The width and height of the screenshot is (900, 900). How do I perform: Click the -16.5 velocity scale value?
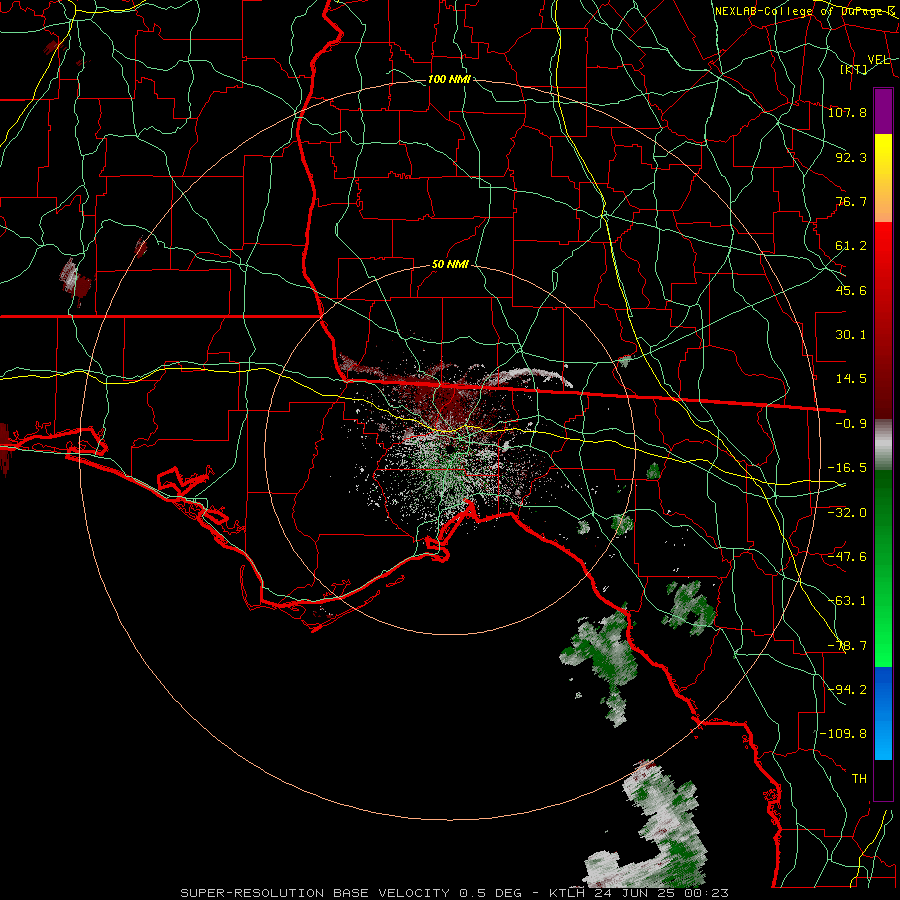click(x=847, y=468)
